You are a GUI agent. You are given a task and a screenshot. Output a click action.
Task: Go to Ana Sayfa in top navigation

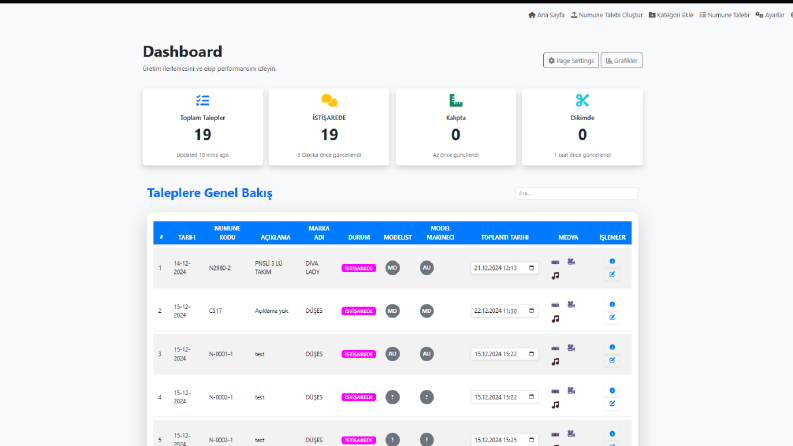click(x=546, y=15)
